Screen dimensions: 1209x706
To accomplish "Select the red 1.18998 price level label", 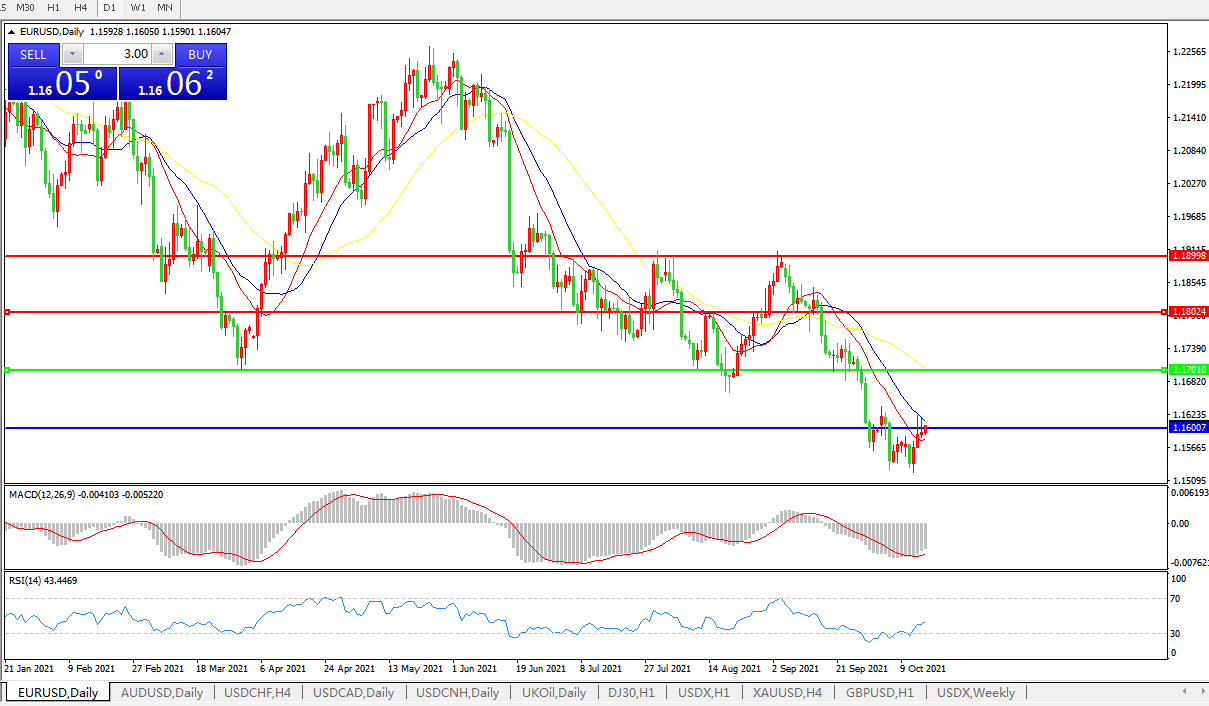I will tap(1189, 257).
